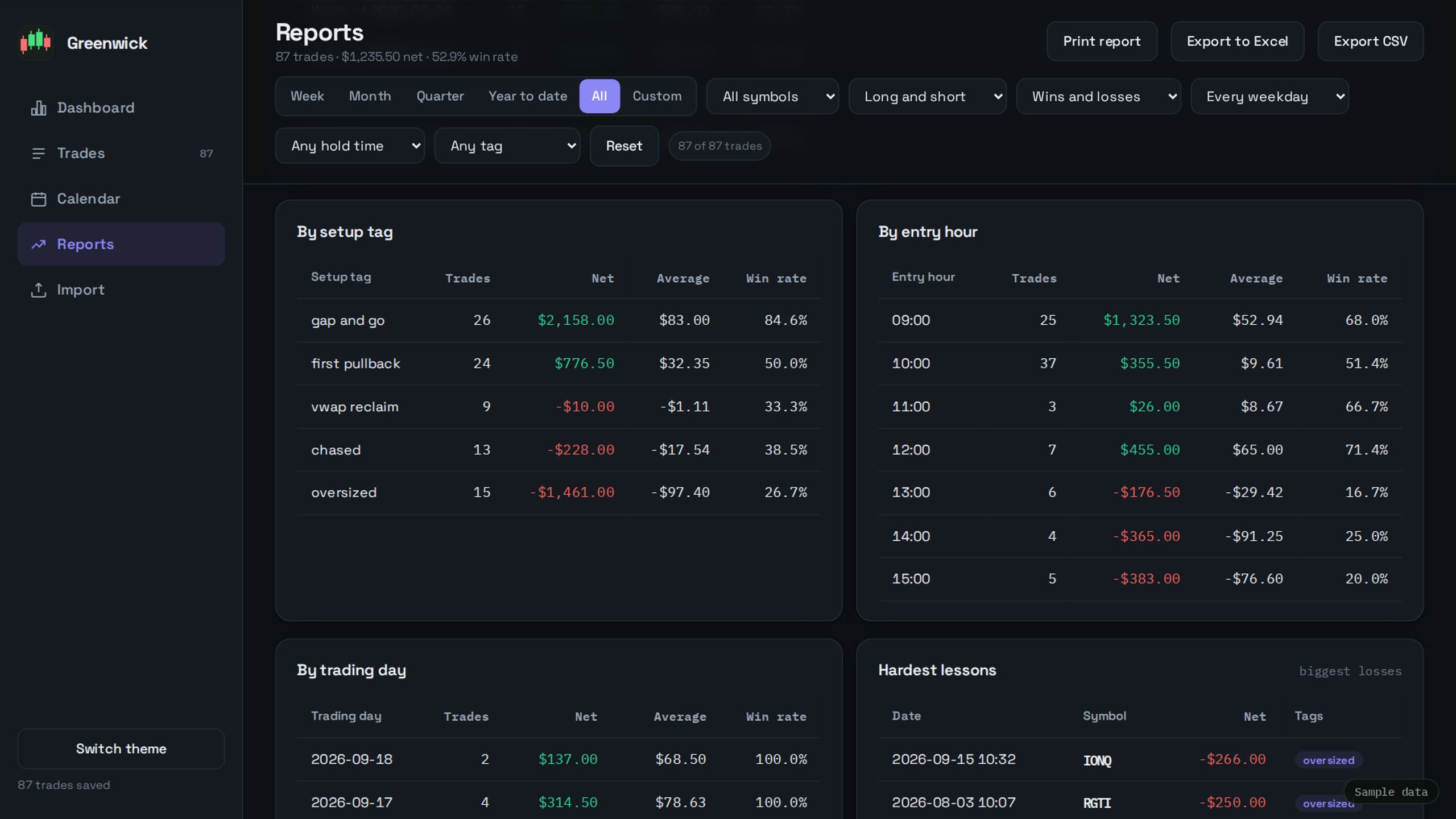Viewport: 1456px width, 819px height.
Task: Open the Every weekday dropdown
Action: [x=1269, y=97]
